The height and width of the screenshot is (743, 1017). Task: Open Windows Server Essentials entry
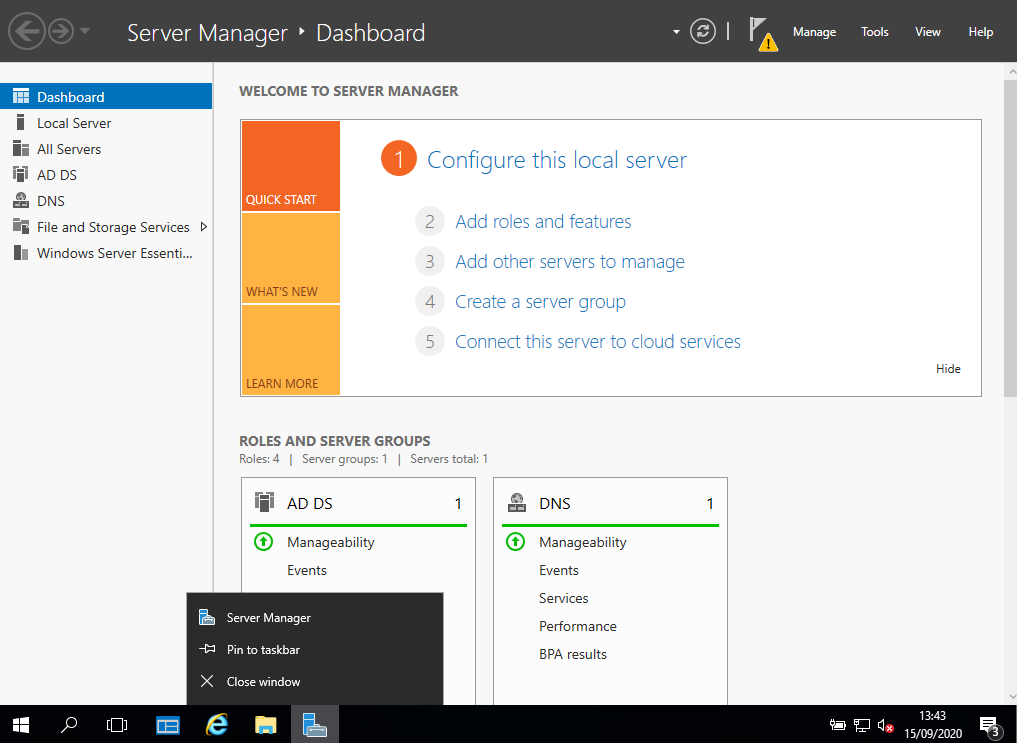pyautogui.click(x=106, y=253)
